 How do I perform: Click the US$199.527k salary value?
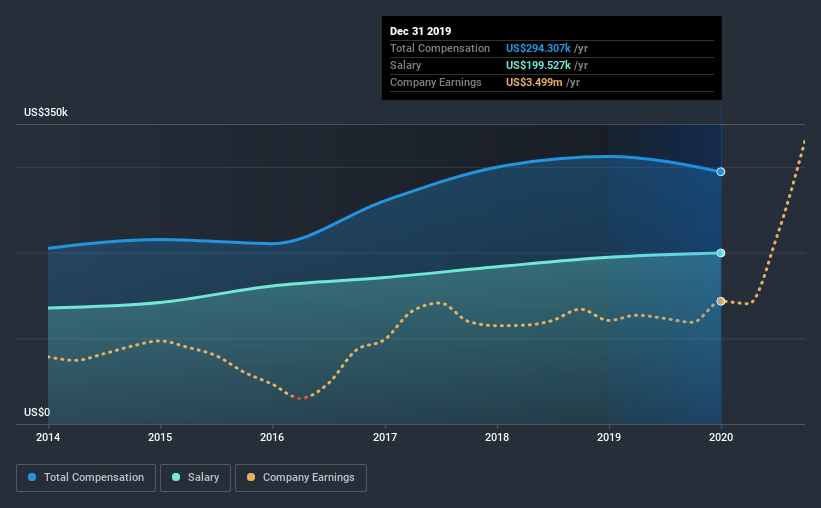click(538, 65)
